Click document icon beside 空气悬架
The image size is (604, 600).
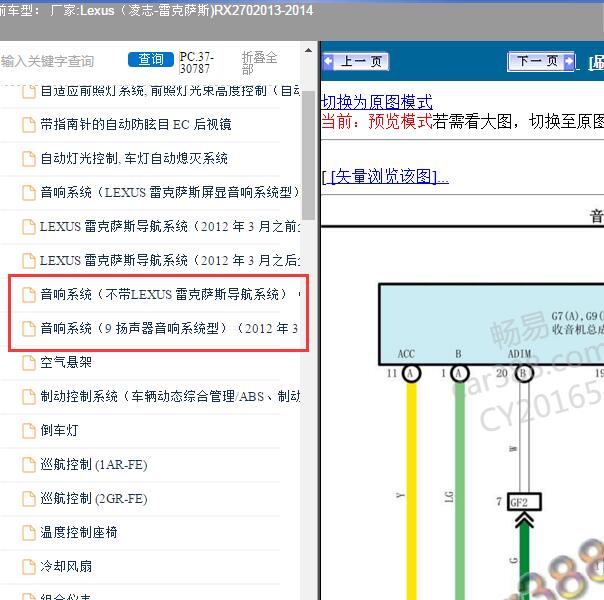29,363
